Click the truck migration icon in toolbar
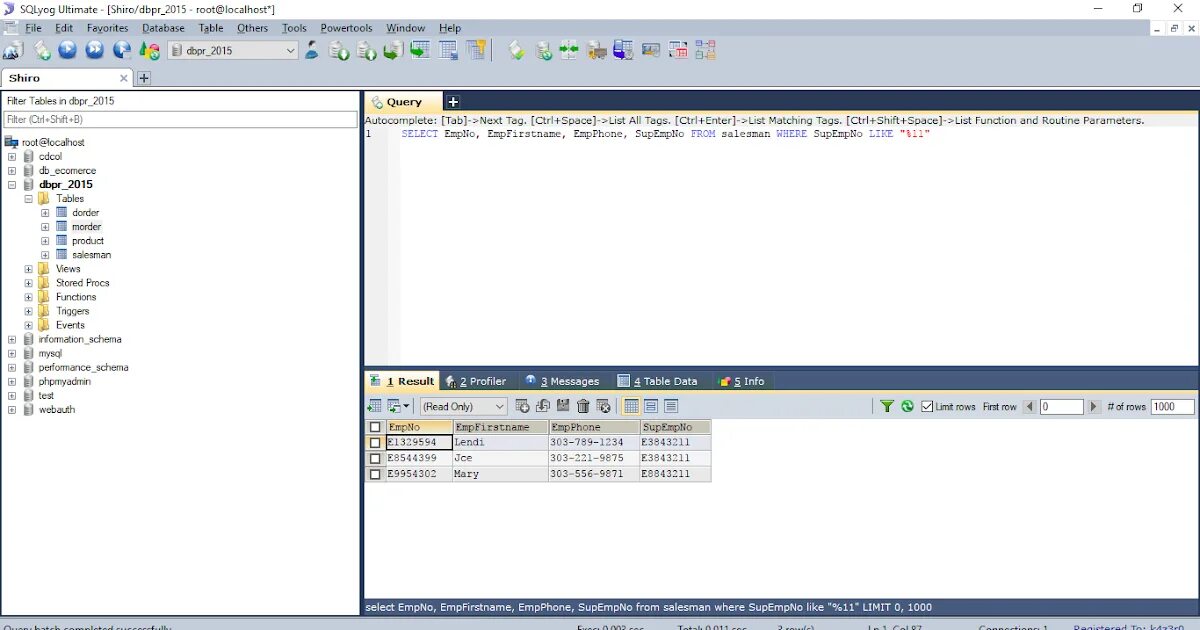 click(597, 50)
